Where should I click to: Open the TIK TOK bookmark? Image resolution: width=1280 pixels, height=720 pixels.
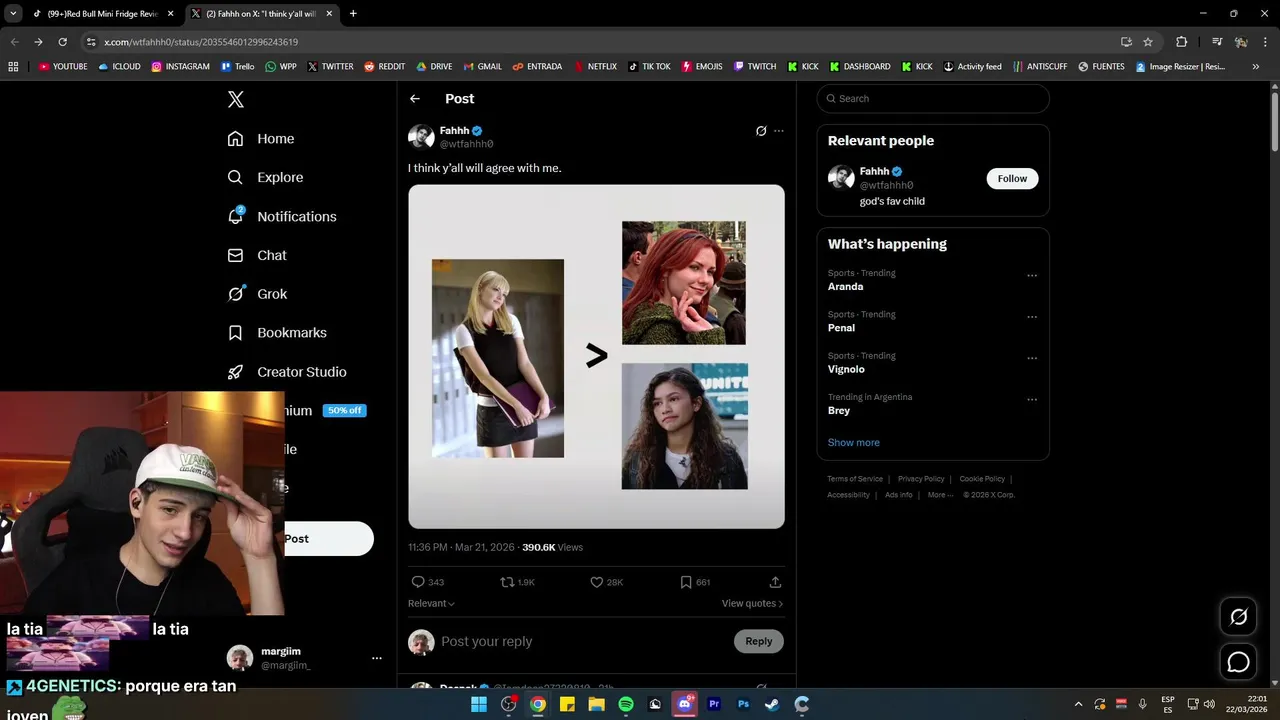coord(649,67)
